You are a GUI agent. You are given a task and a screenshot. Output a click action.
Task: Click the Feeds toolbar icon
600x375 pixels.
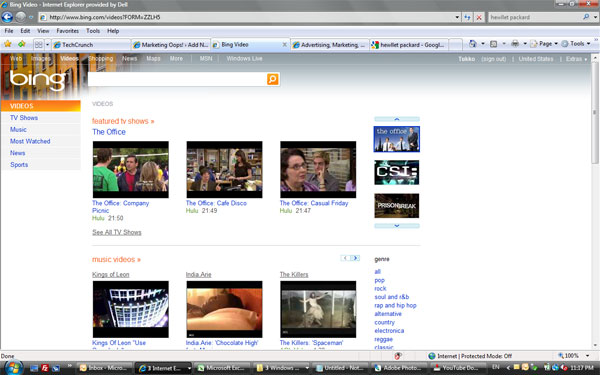coord(494,44)
